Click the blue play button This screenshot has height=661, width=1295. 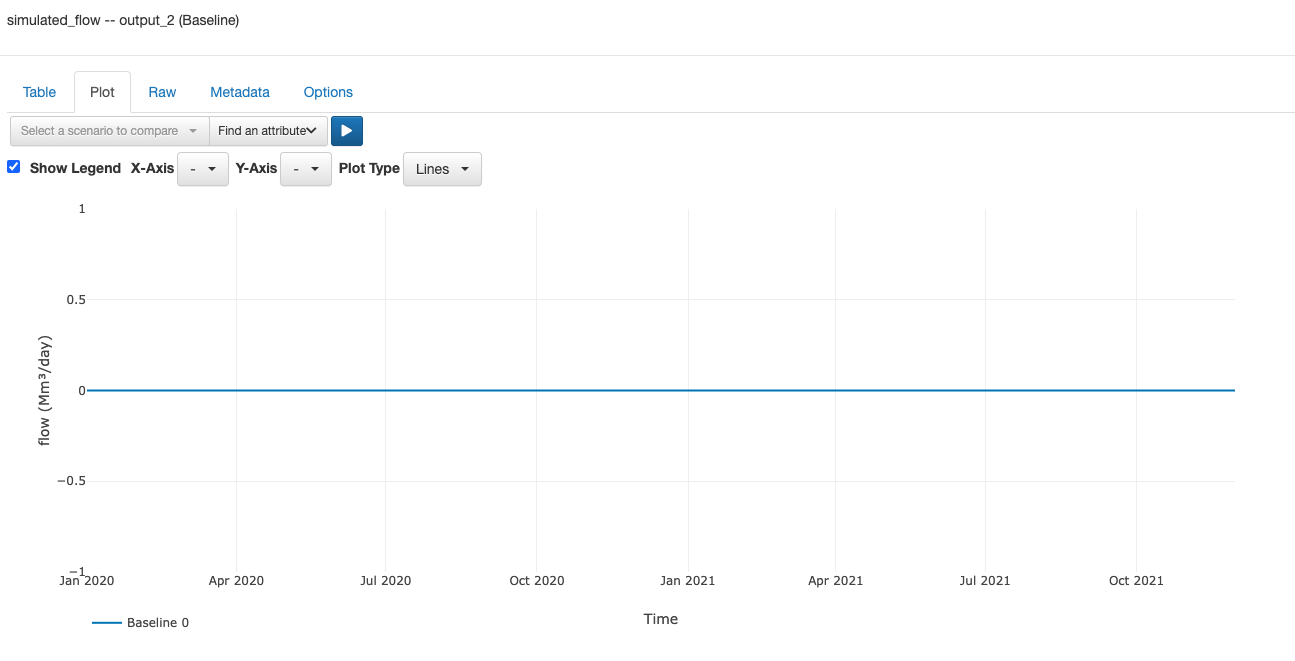347,131
